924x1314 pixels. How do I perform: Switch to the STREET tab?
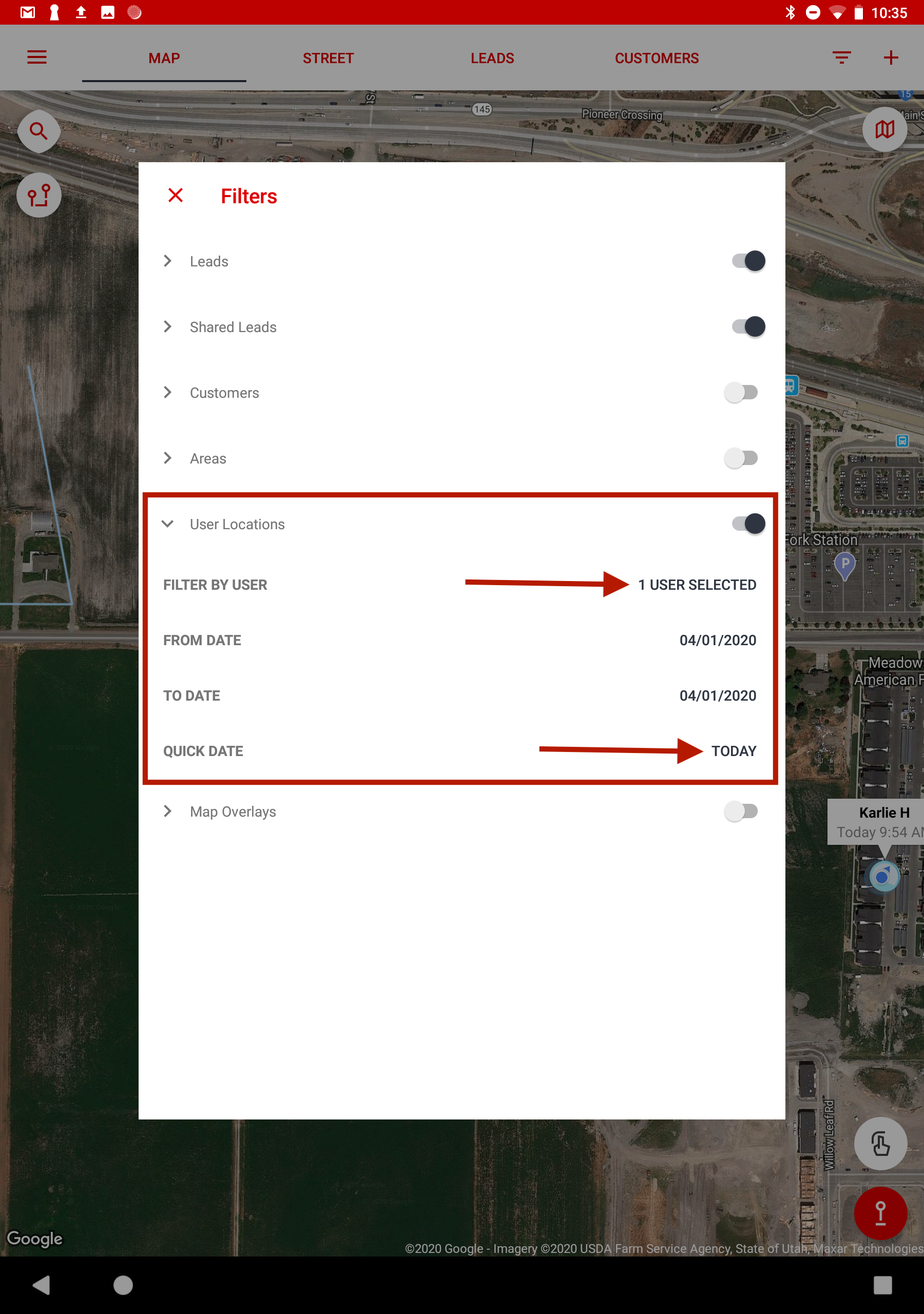[328, 58]
